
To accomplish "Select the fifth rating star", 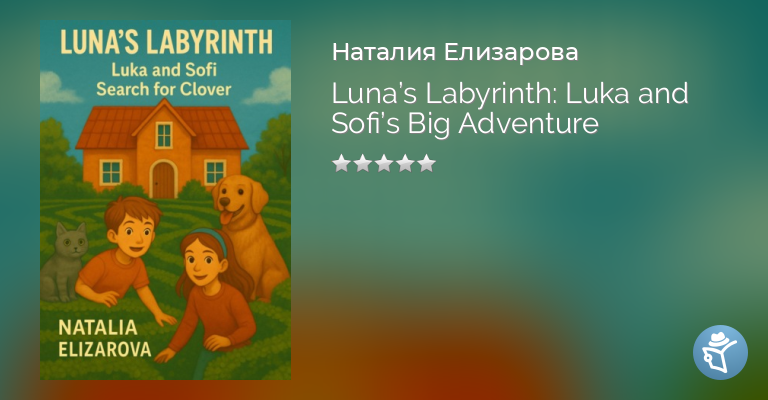I will (x=427, y=163).
